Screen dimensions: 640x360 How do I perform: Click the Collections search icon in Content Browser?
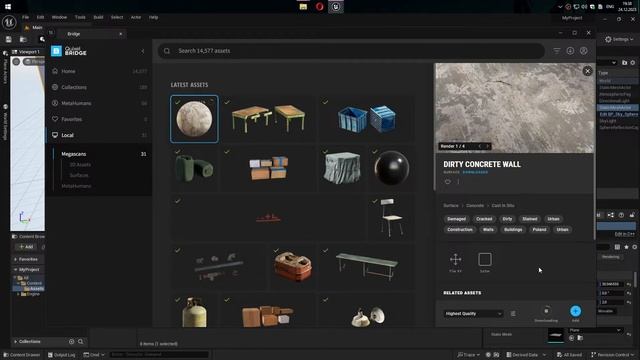[x=80, y=342]
